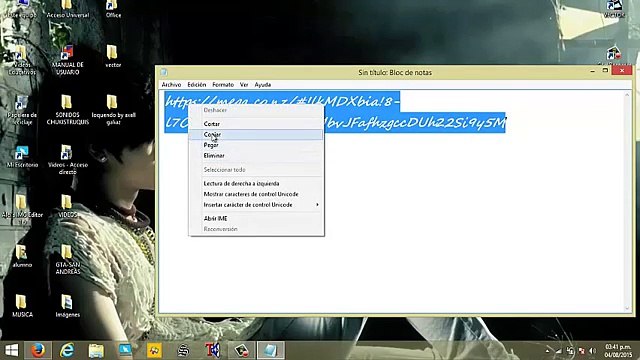Select Lectura de derecha a izquierda
Screen dimensions: 640x360
[256, 184]
